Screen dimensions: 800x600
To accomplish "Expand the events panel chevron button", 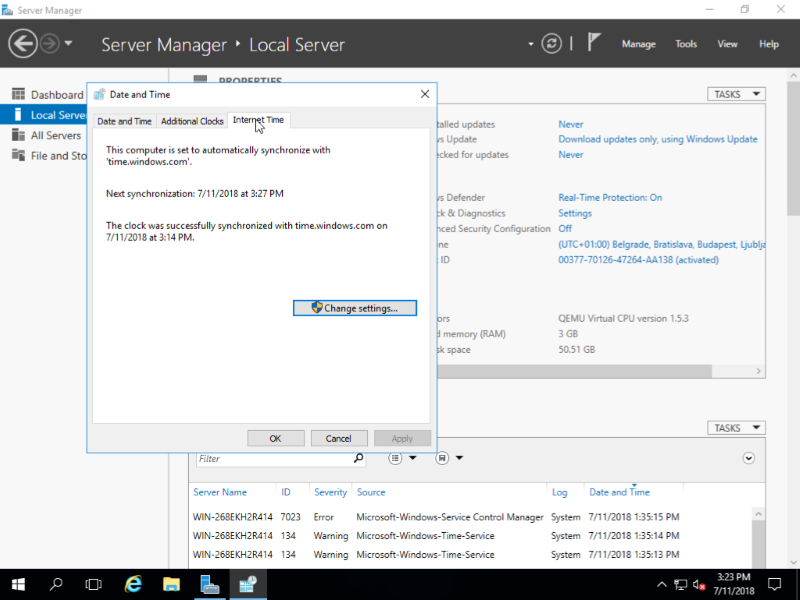I will [748, 458].
